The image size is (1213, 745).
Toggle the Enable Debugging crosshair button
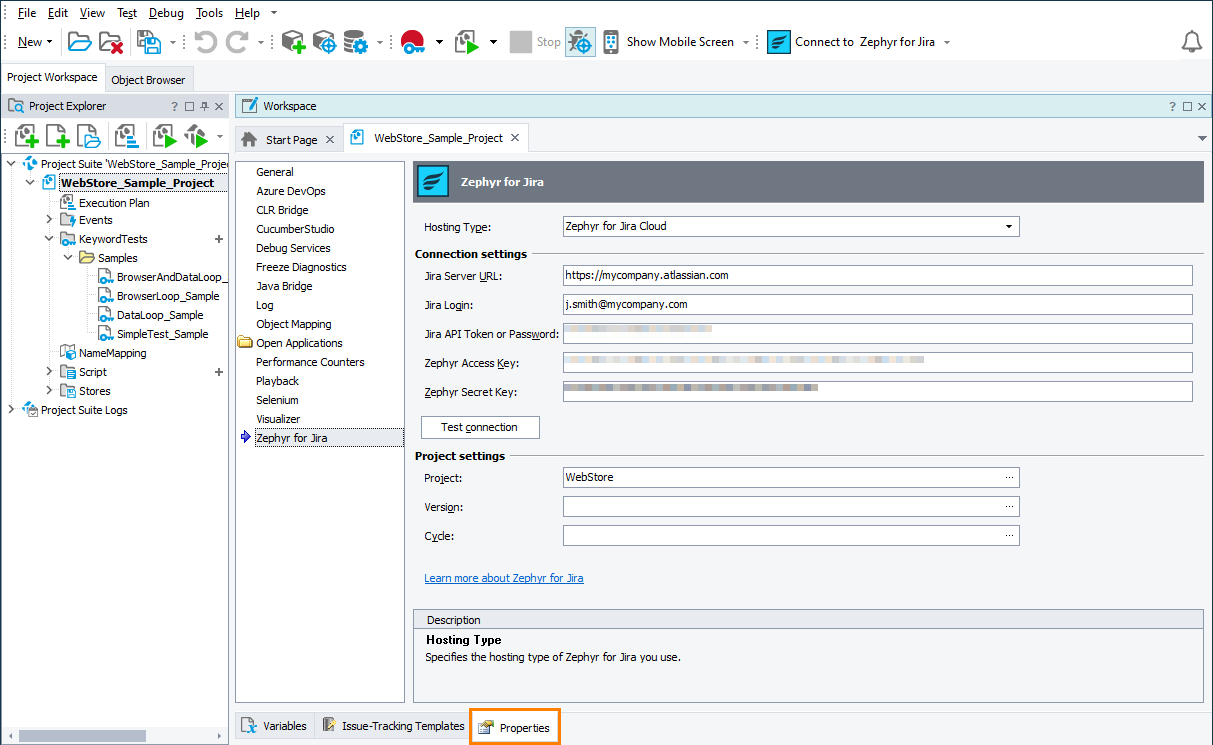580,42
